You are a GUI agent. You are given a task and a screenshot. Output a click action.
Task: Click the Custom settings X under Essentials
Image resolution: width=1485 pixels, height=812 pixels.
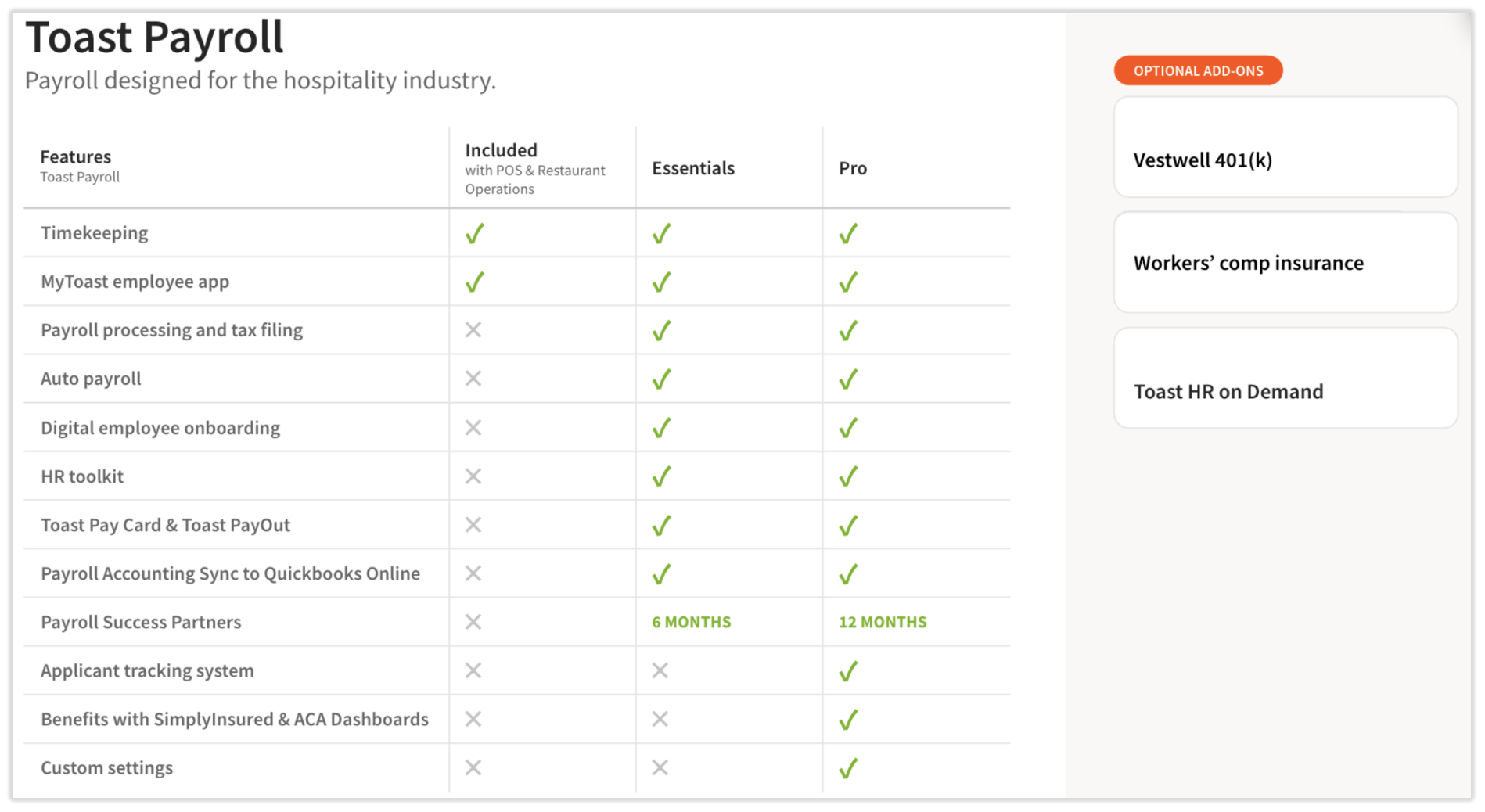(660, 767)
